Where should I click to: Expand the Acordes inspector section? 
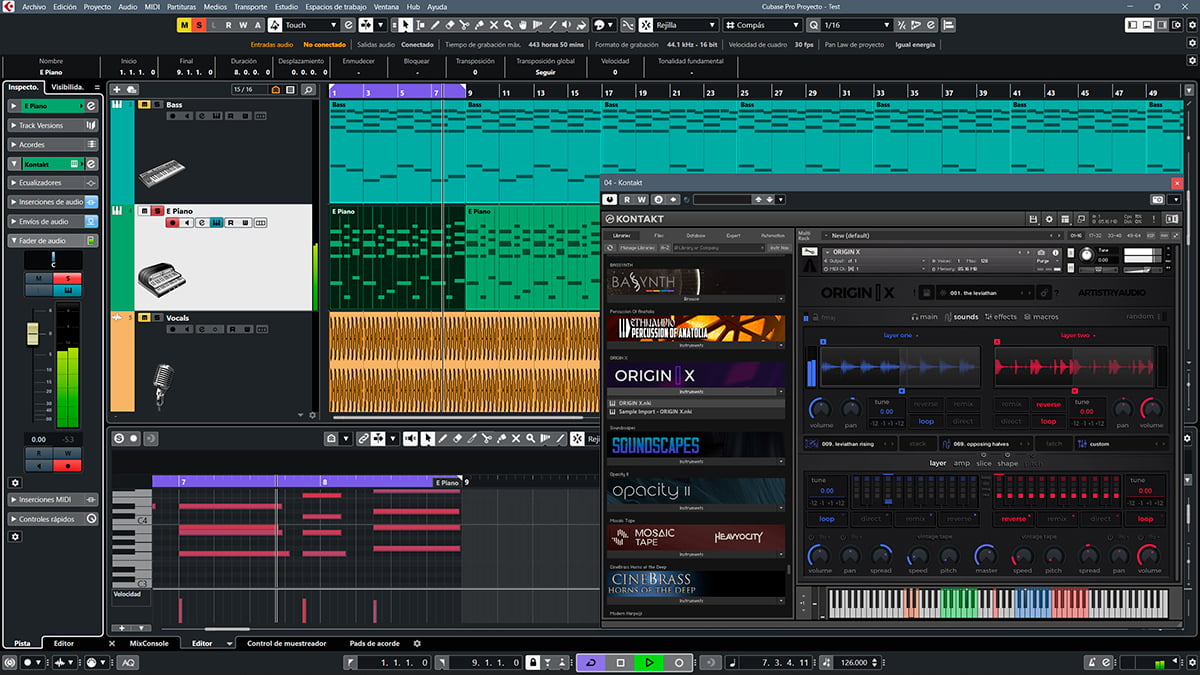(x=54, y=144)
